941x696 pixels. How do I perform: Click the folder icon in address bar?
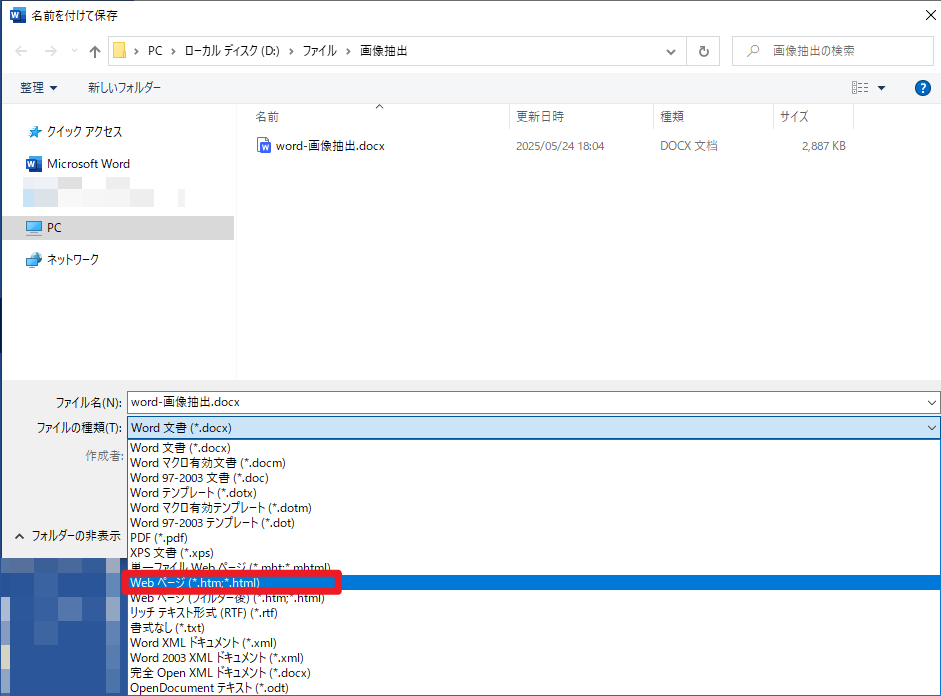(119, 50)
